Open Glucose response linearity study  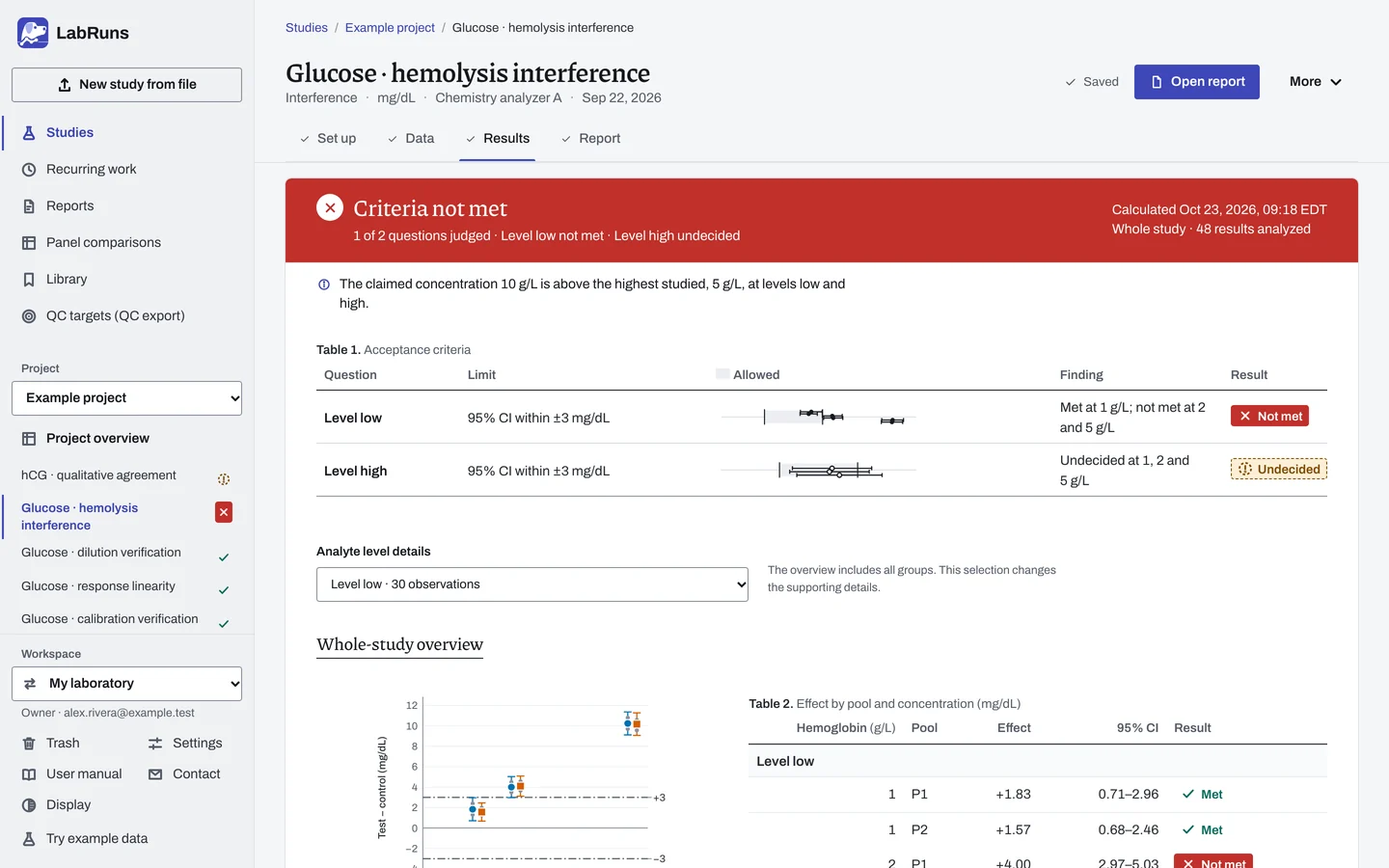(126, 586)
